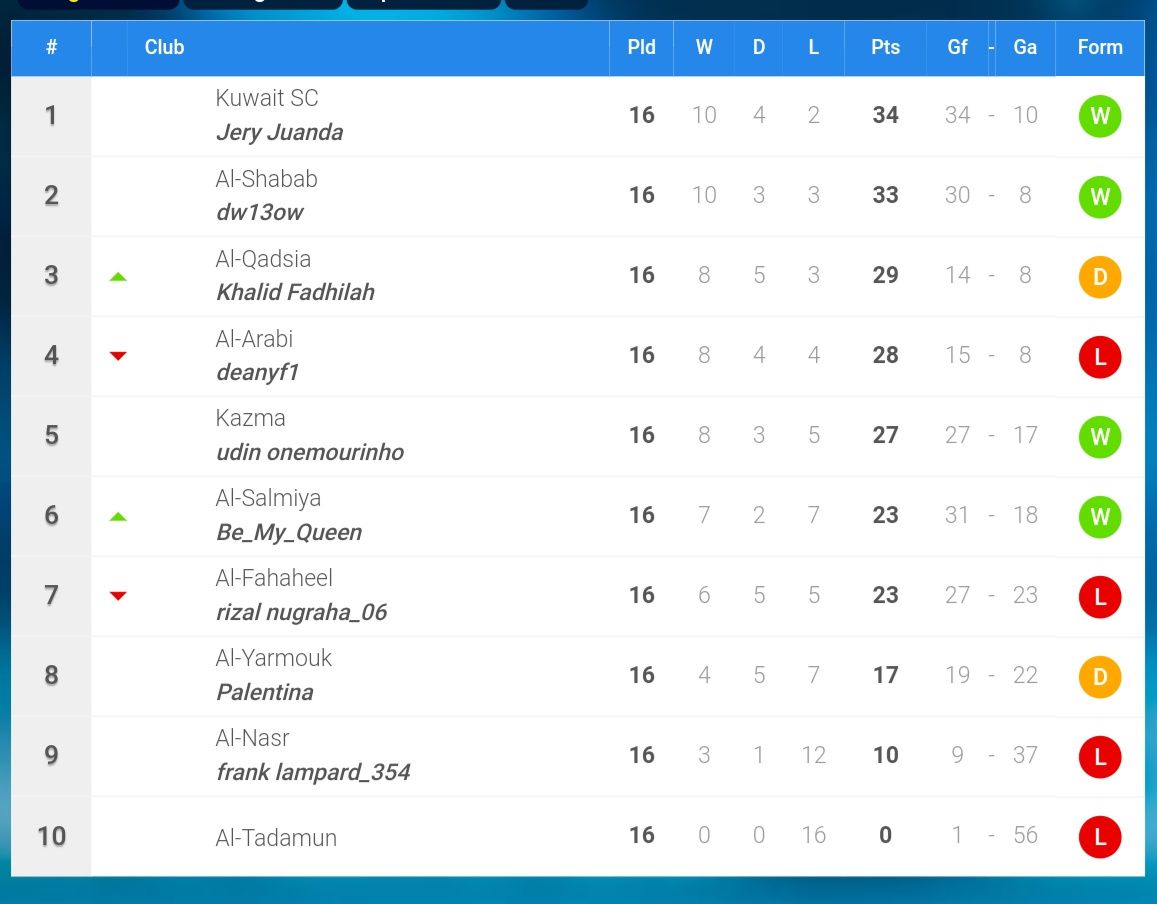Screen dimensions: 1157x904
Task: Click Kuwait SC green W form badge
Action: click(1099, 116)
